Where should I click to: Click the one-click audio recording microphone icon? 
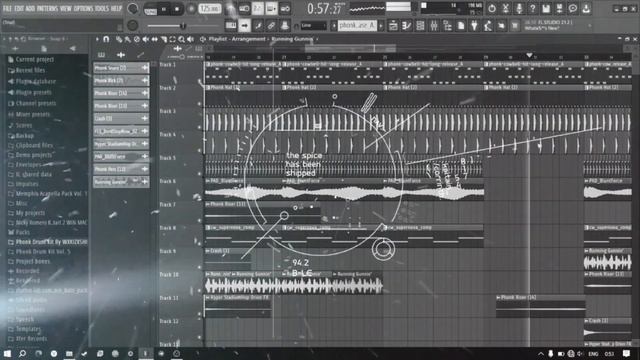519,8
